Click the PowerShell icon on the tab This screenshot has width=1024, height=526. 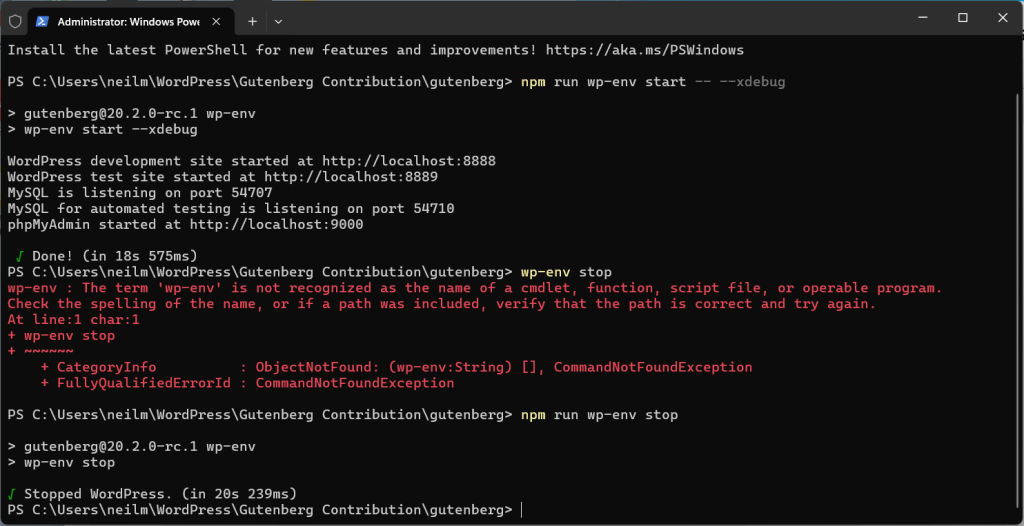(x=42, y=20)
